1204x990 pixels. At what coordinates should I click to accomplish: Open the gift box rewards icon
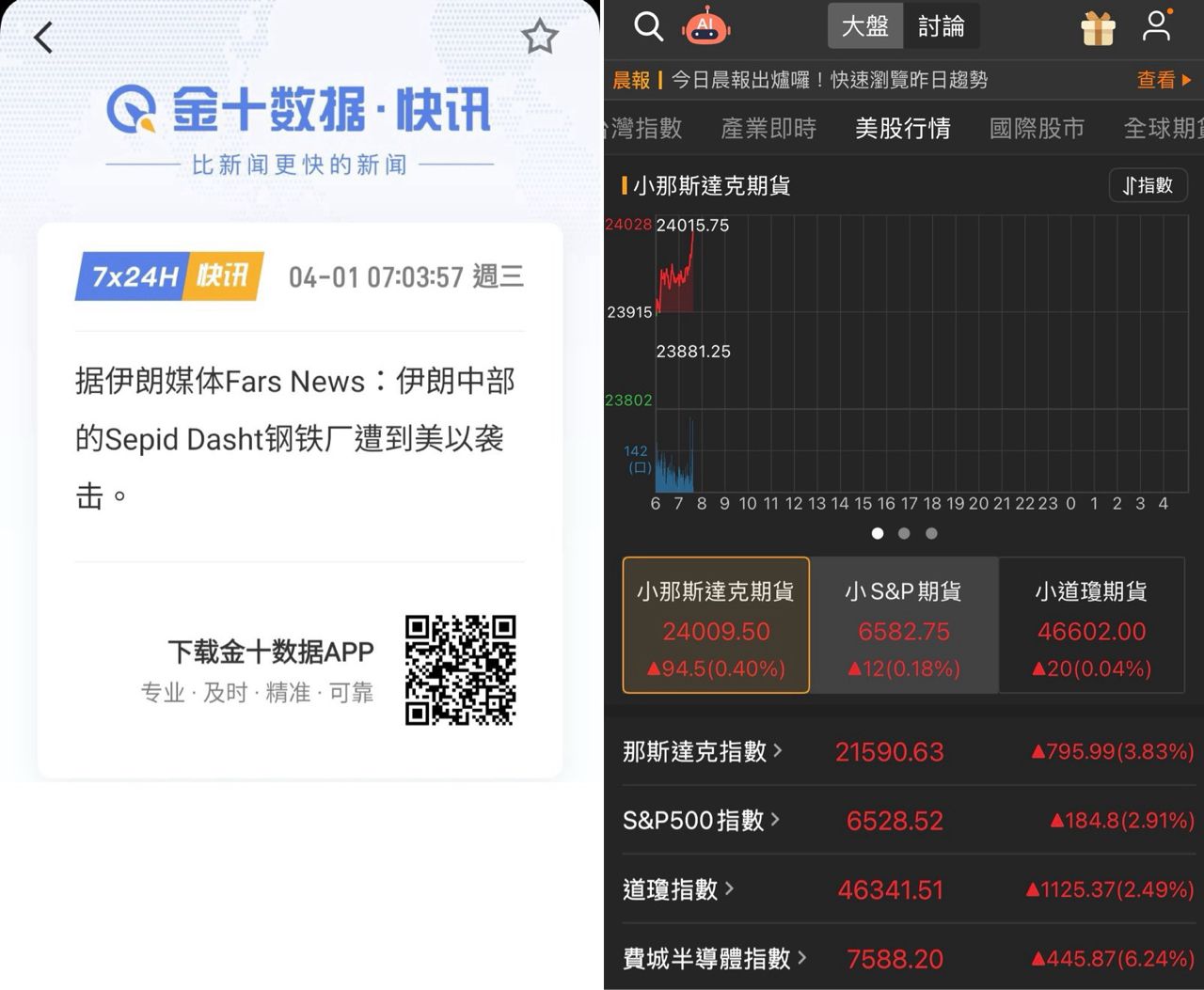(1098, 27)
